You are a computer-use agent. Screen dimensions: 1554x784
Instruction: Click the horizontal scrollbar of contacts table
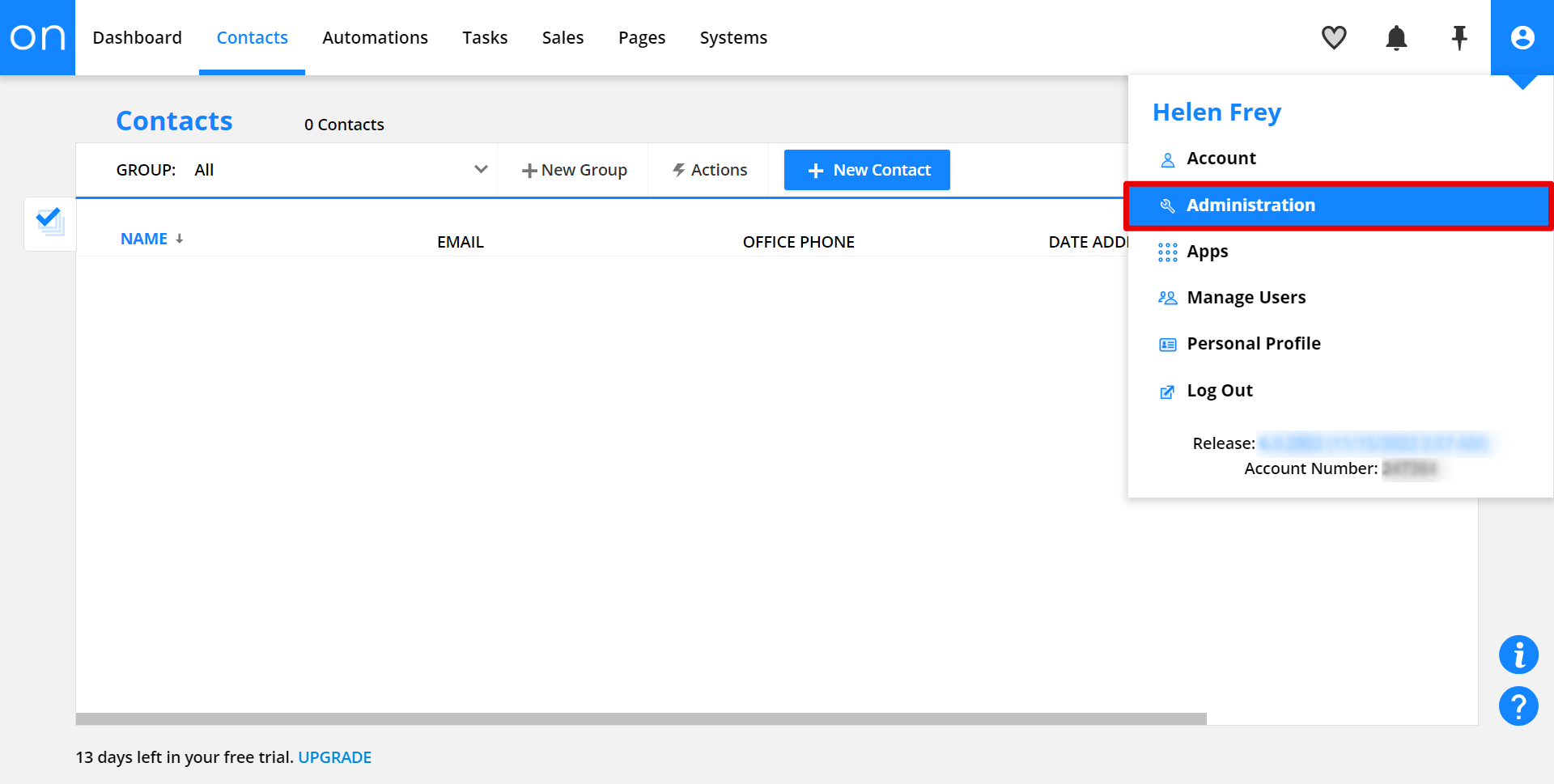[x=641, y=718]
